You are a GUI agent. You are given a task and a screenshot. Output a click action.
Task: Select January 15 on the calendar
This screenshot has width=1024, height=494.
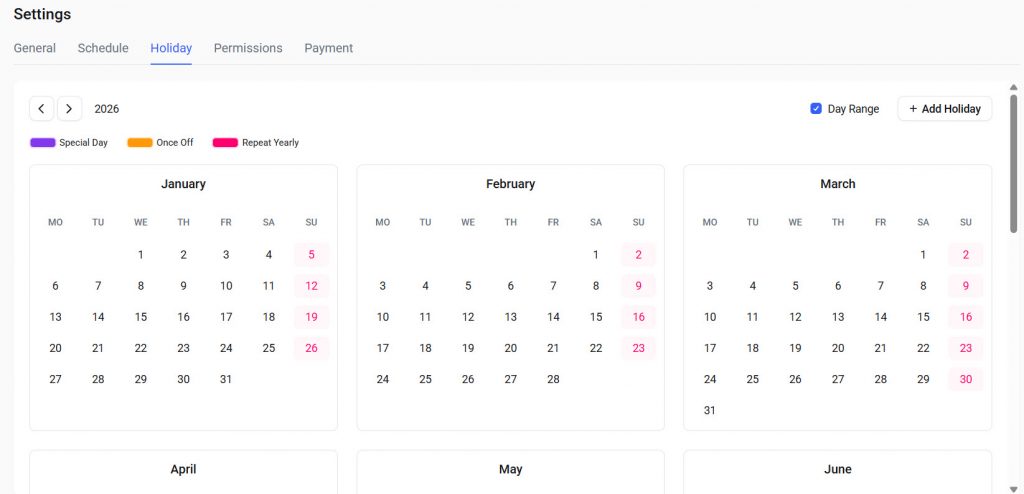pyautogui.click(x=141, y=317)
